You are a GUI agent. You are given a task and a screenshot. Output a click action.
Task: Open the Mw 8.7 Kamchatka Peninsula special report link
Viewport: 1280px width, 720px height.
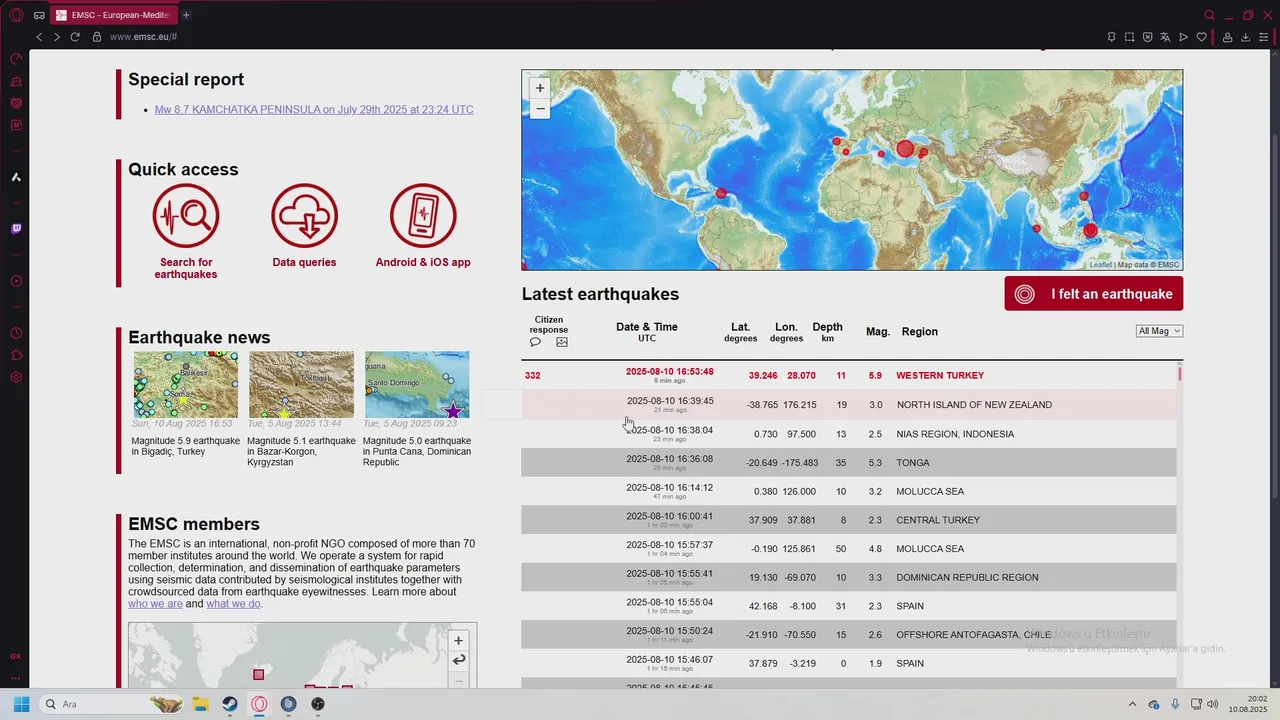(x=314, y=110)
